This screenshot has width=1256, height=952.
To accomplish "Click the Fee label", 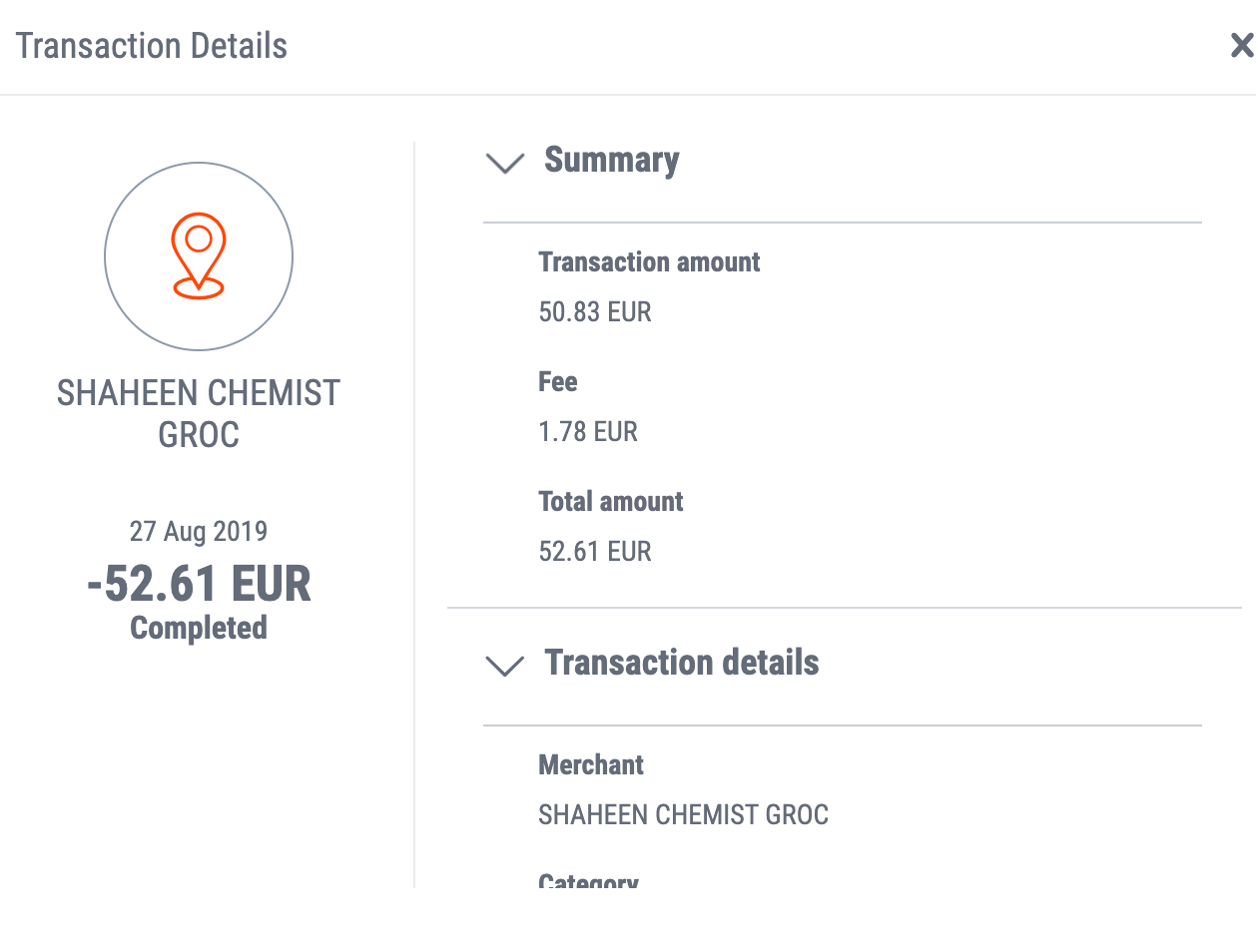I will pos(558,382).
